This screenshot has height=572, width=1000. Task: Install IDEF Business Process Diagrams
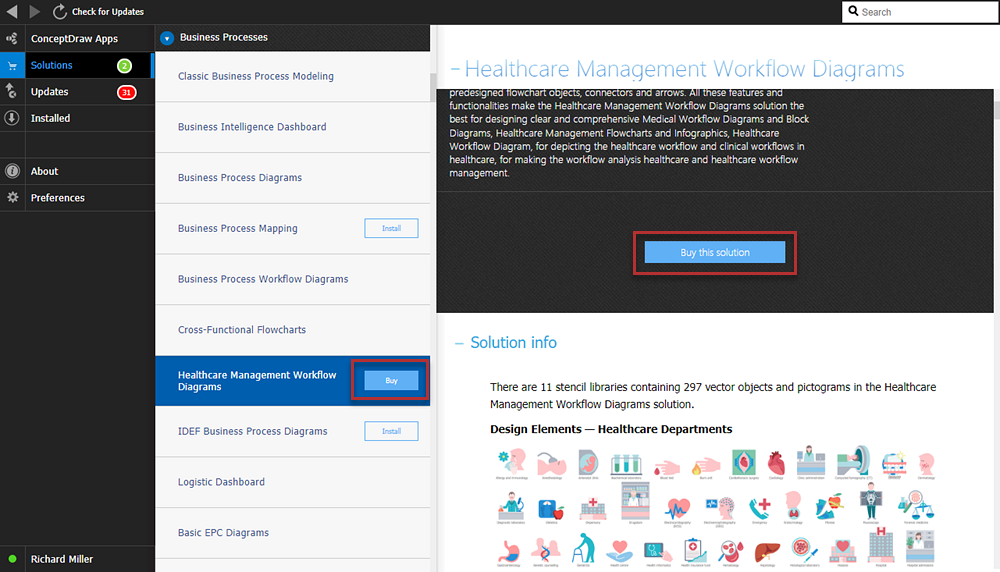[x=392, y=431]
